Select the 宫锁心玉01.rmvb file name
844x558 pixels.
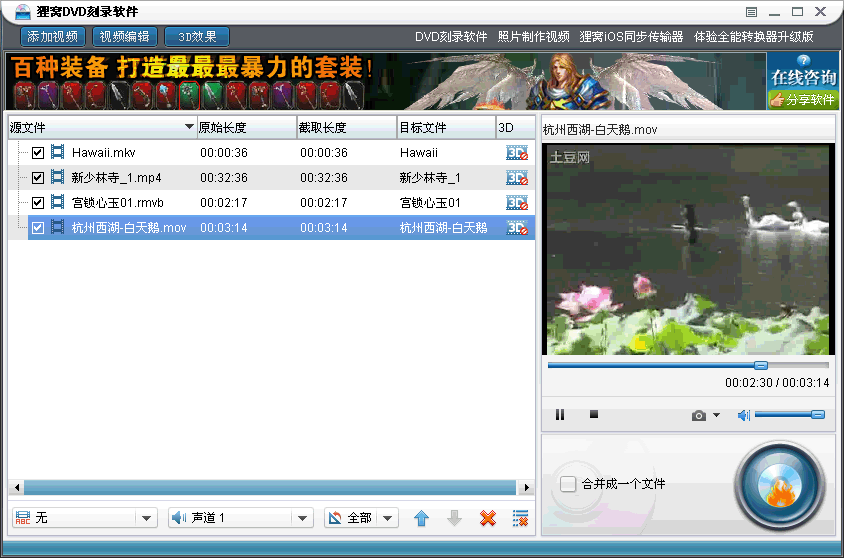pos(117,203)
